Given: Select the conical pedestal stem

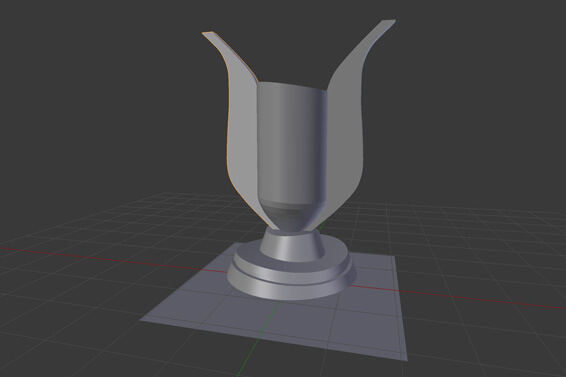Looking at the screenshot, I should point(292,246).
